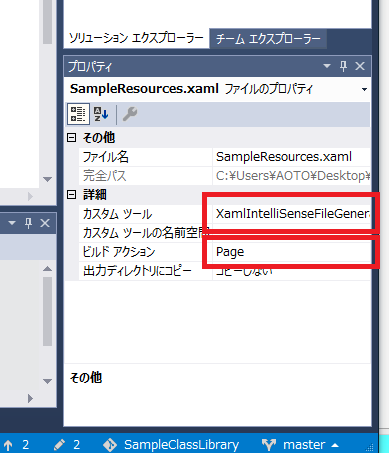This screenshot has height=453, width=389.
Task: Open チーム エクスプローラー tab
Action: [x=268, y=39]
